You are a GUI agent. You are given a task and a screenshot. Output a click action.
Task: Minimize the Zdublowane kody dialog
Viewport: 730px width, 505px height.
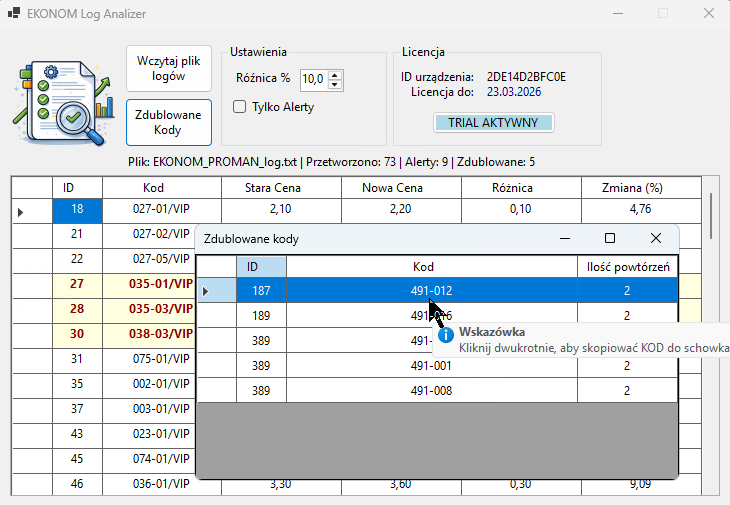[x=565, y=238]
